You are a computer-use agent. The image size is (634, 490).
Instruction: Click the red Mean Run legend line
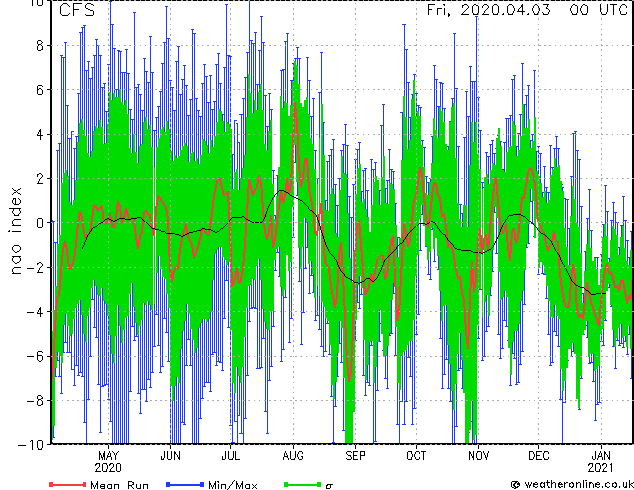pos(68,484)
